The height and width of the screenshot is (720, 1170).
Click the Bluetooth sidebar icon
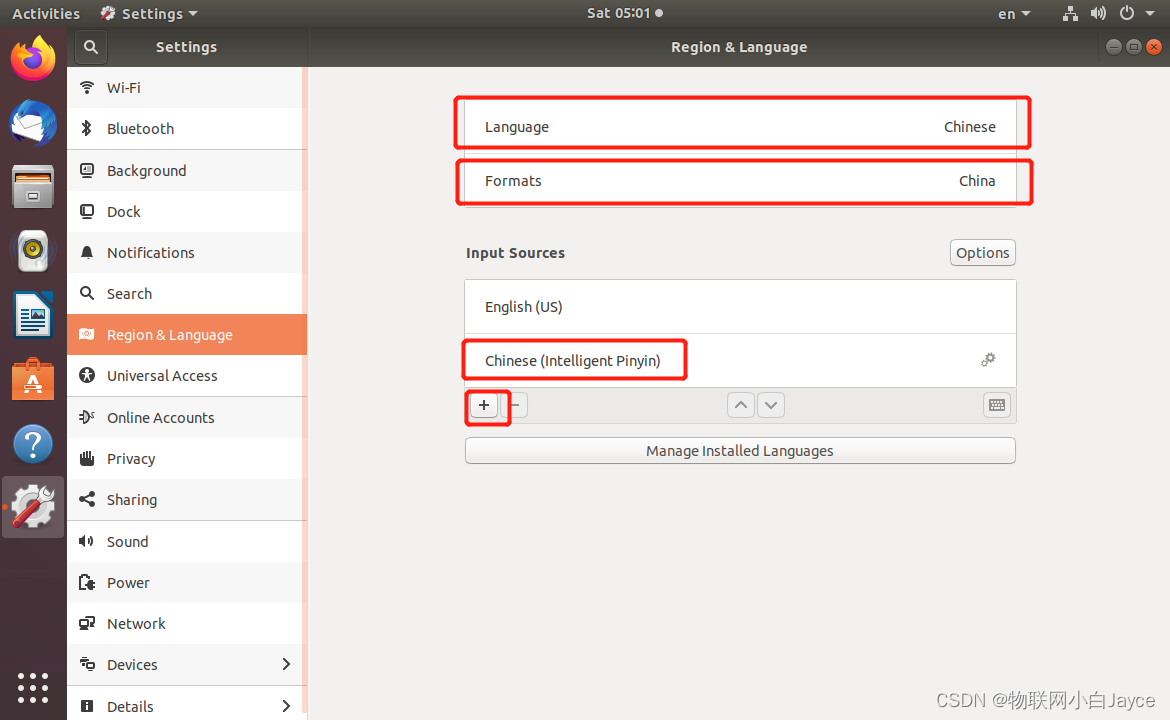pos(86,128)
